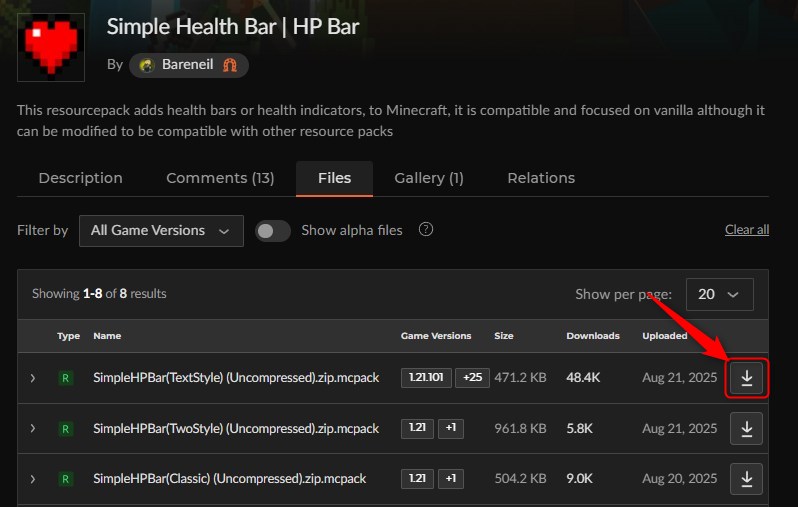Open SimpleHPBar(TextStyle) file name link
Viewport: 798px width, 507px height.
point(236,378)
